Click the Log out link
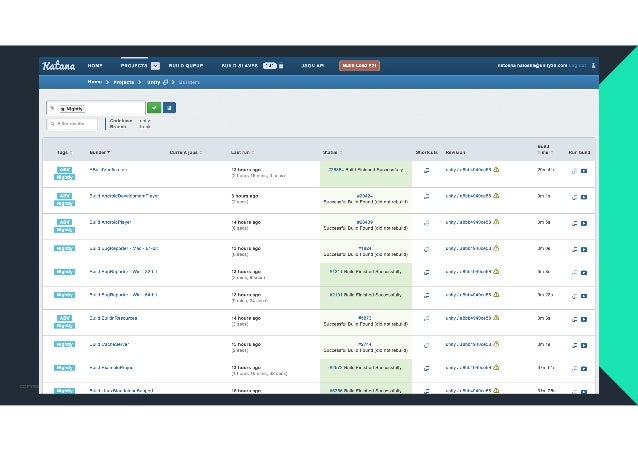This screenshot has width=638, height=451. click(x=577, y=66)
